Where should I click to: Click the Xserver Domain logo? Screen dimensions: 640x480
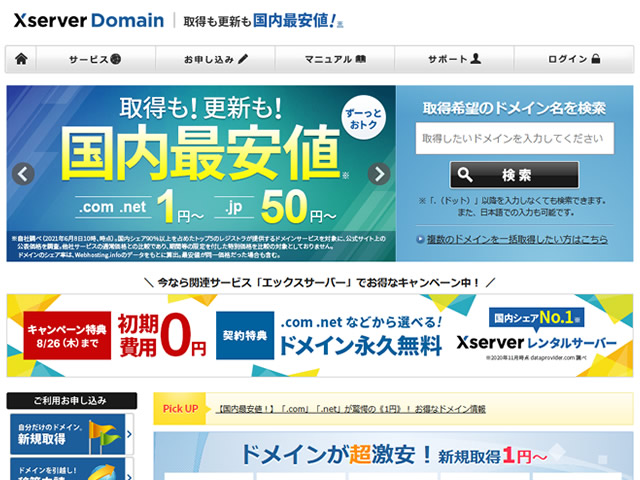89,20
